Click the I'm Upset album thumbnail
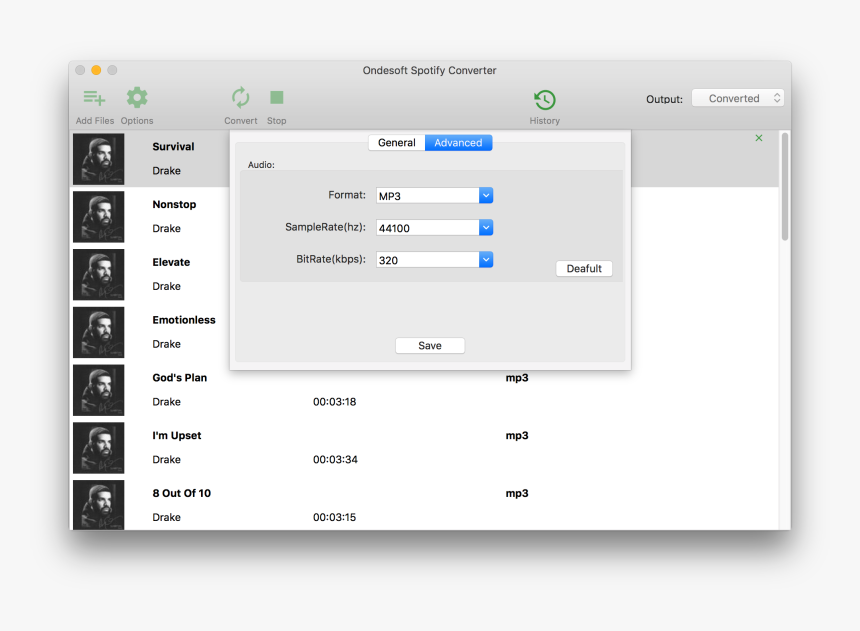The image size is (860, 631). pos(99,448)
